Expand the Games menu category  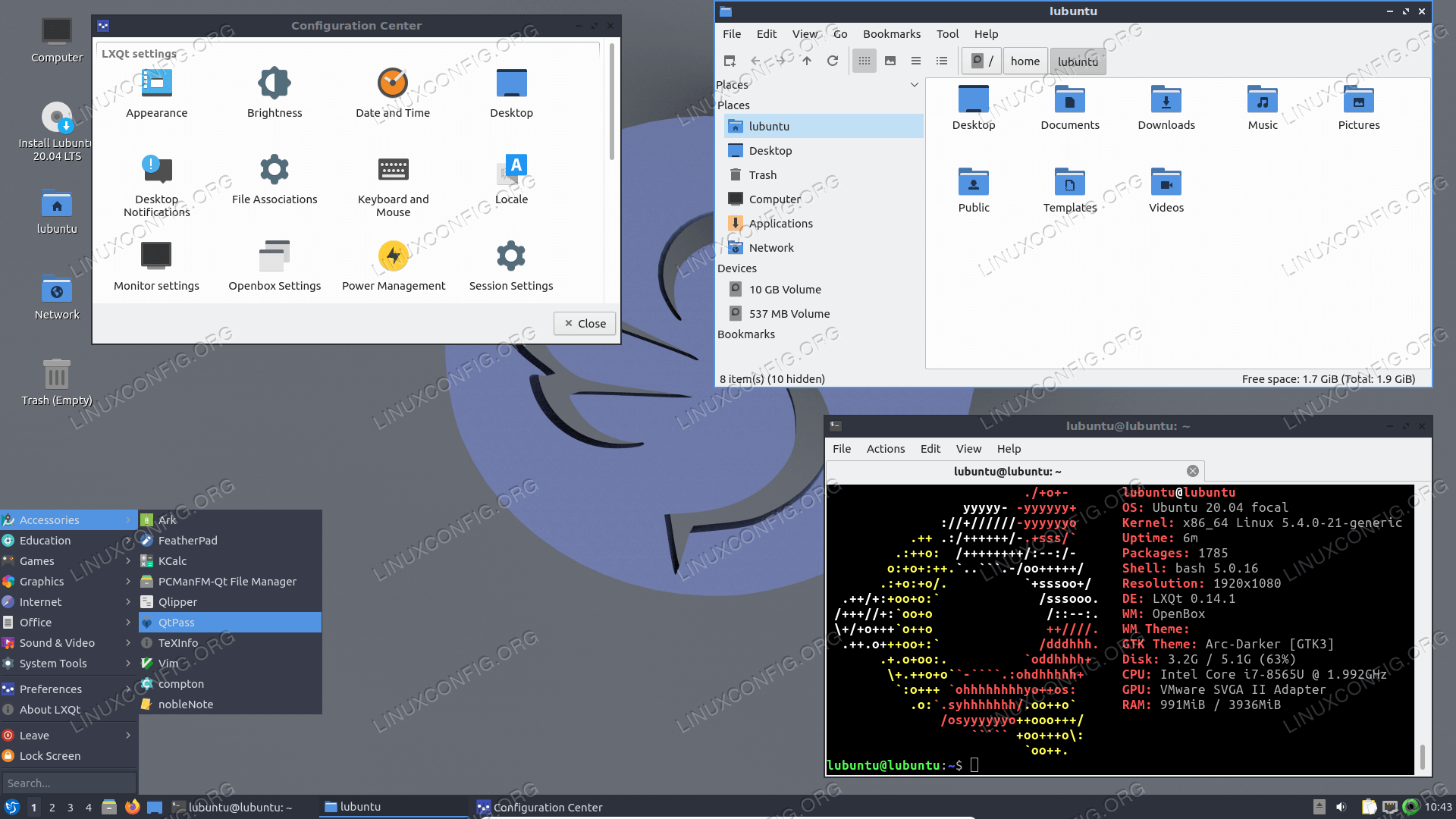tap(68, 561)
